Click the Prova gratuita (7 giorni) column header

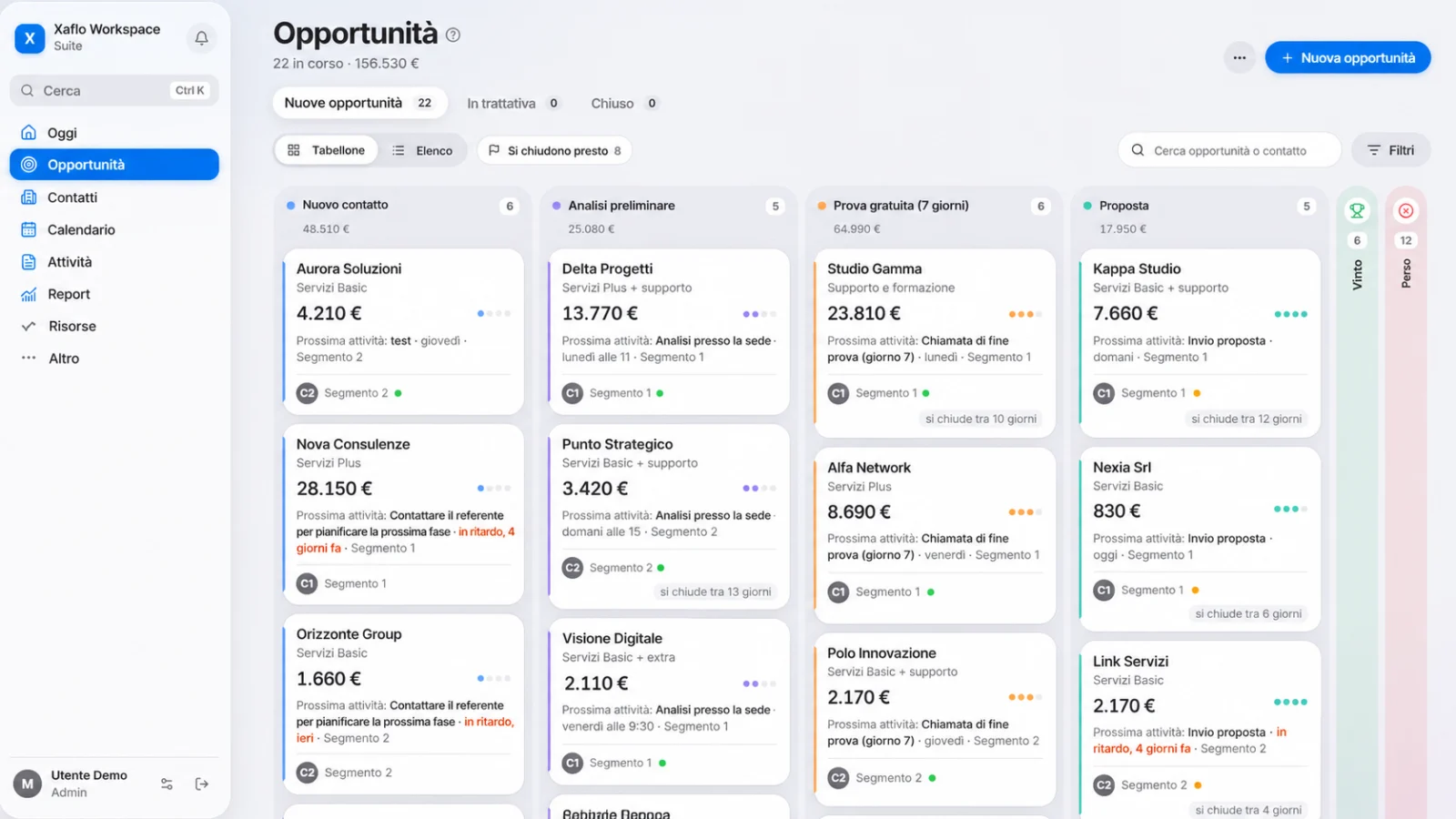click(x=935, y=217)
